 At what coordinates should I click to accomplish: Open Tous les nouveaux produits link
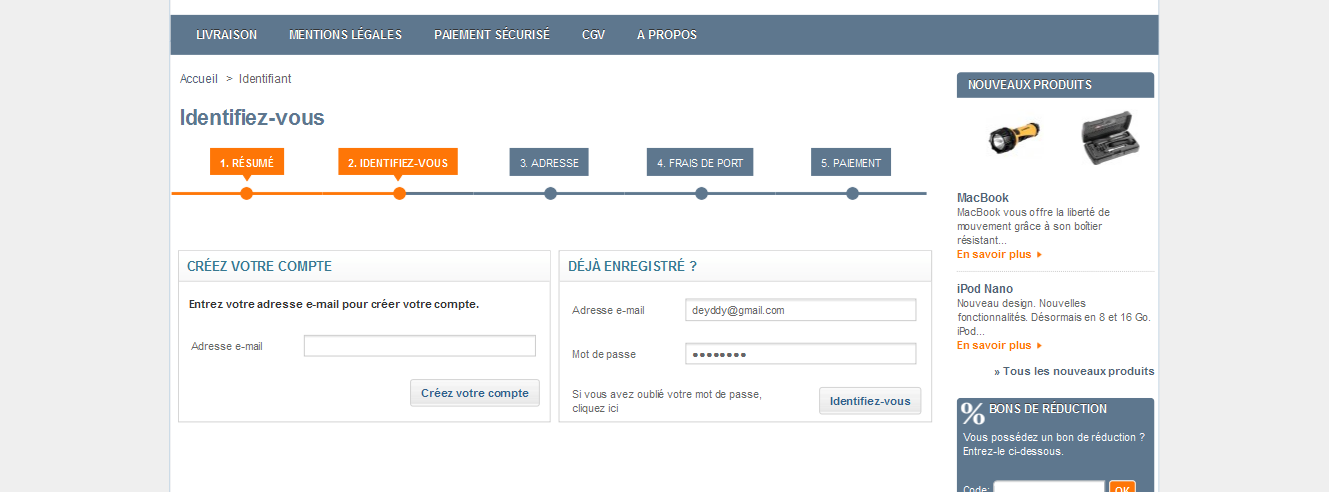[x=1074, y=371]
